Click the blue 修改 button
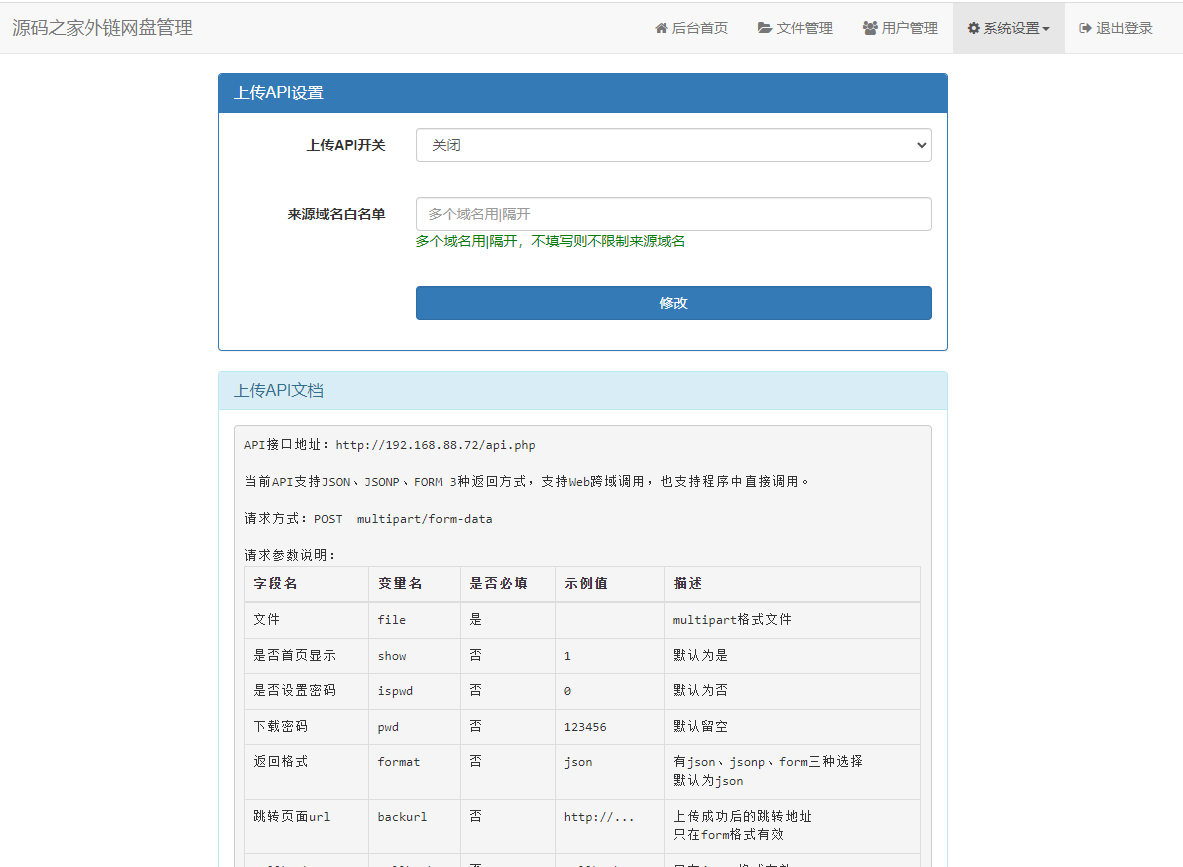The width and height of the screenshot is (1183, 867). point(674,303)
